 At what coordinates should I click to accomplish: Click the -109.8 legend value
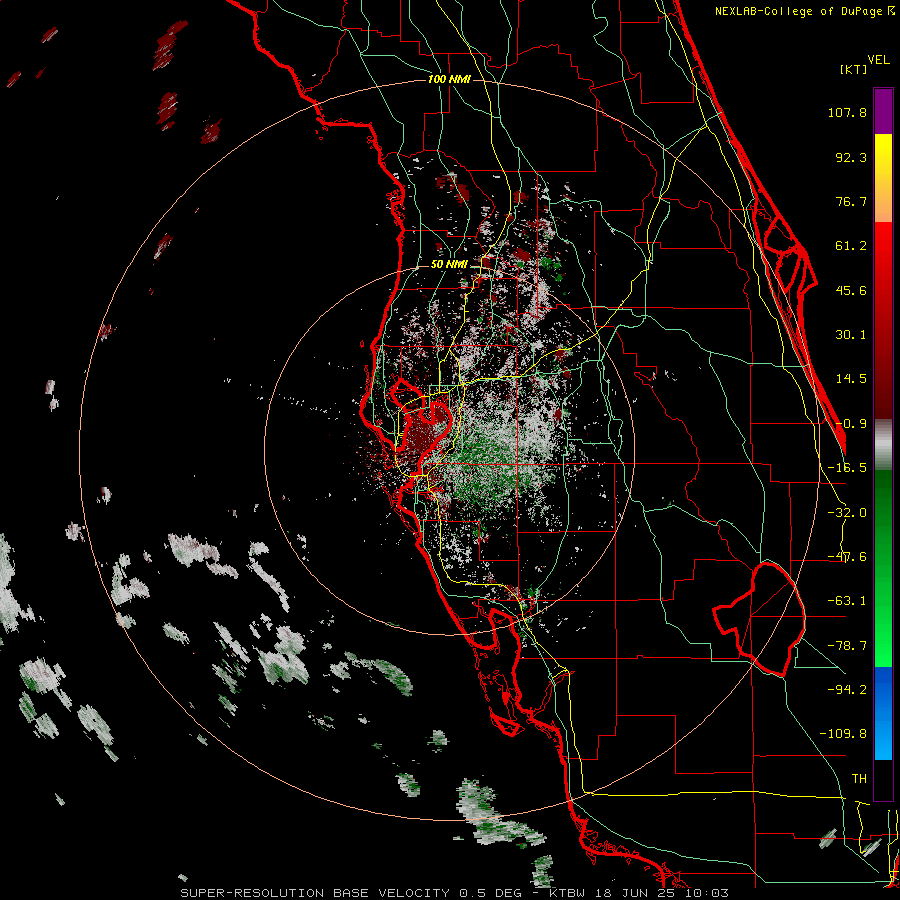pos(843,734)
